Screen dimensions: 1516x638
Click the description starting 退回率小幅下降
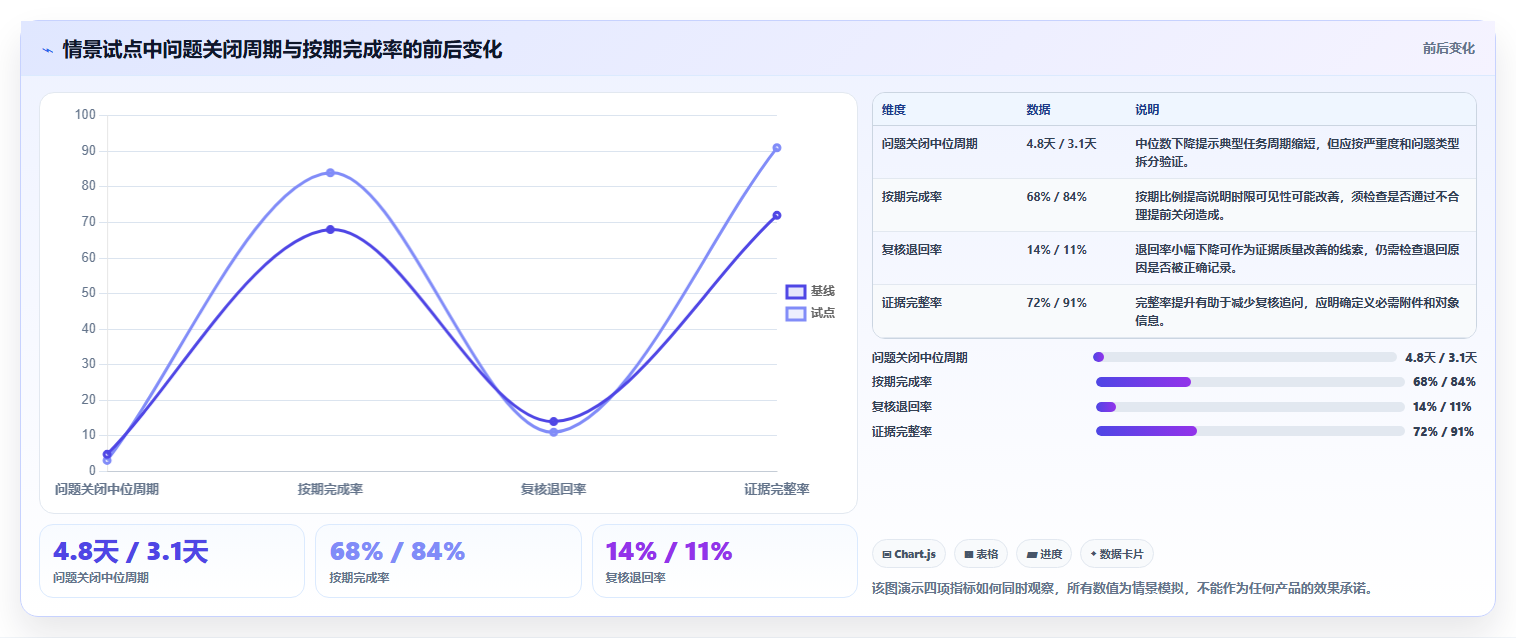point(1297,259)
